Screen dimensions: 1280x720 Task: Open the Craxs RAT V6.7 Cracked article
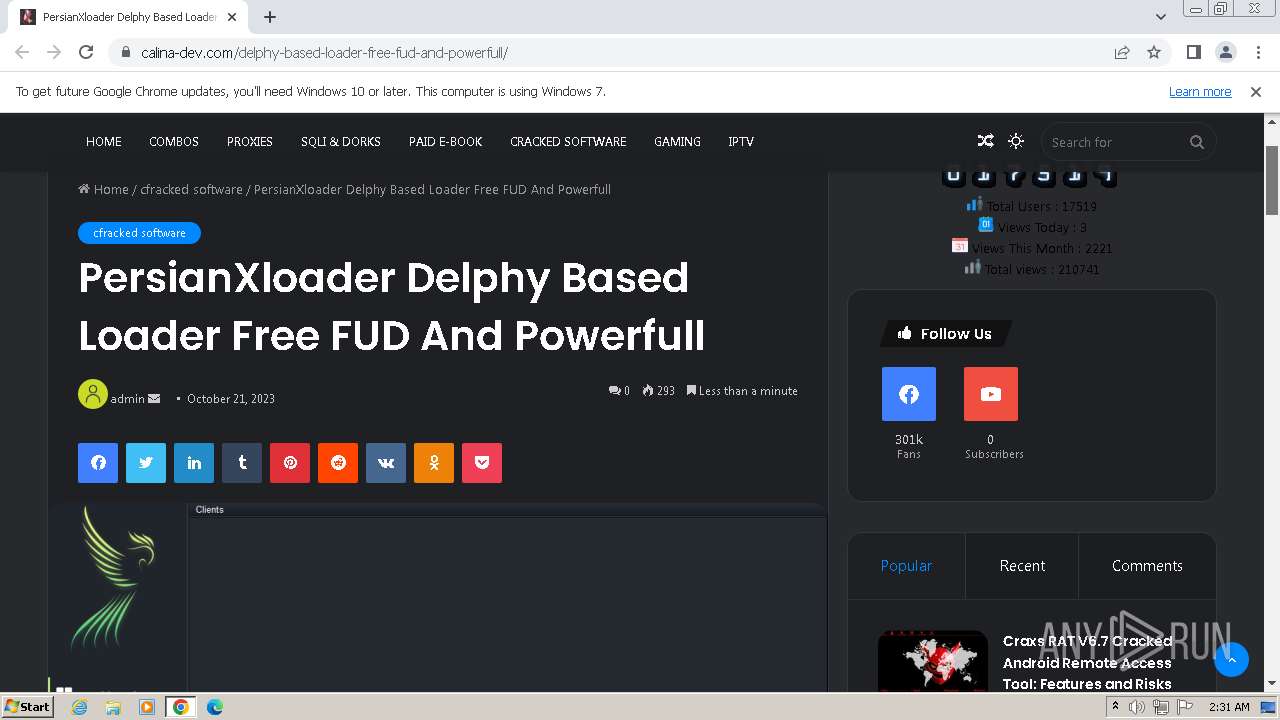coord(1087,663)
